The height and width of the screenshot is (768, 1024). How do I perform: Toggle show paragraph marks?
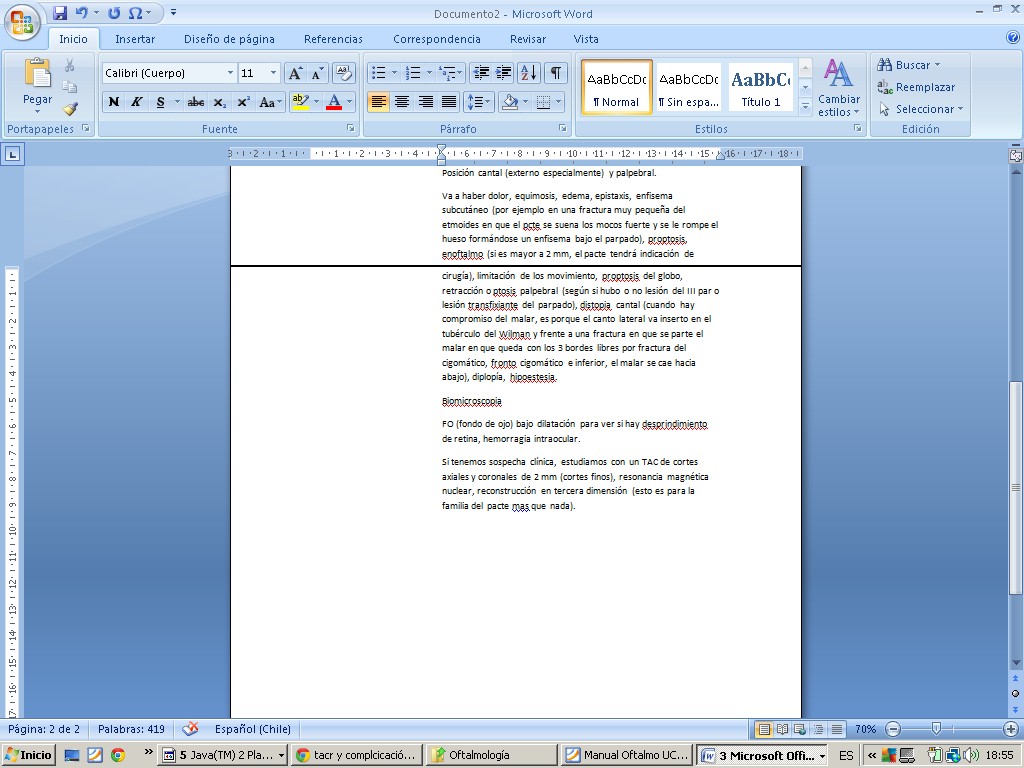pyautogui.click(x=555, y=73)
